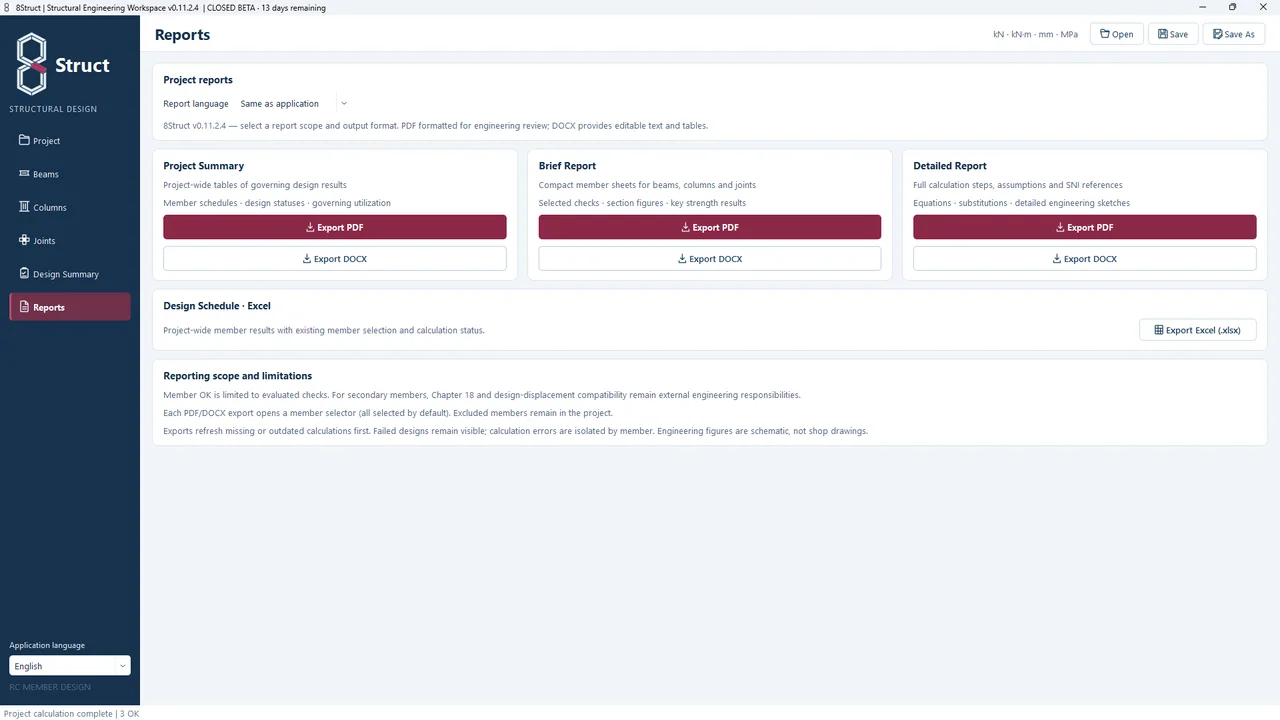This screenshot has width=1280, height=720.
Task: Click the folder icon in the Open button
Action: click(x=1105, y=34)
